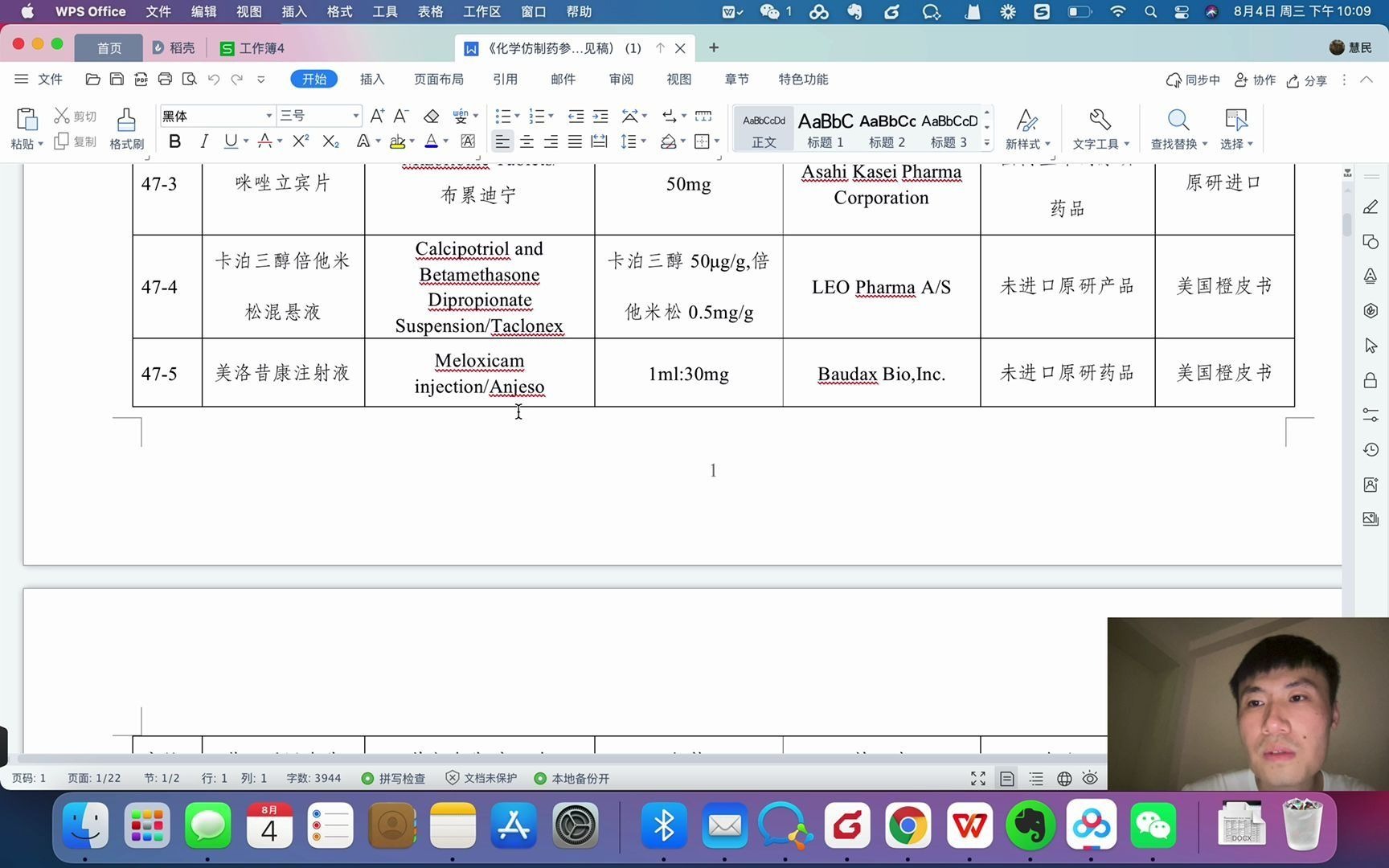This screenshot has height=868, width=1389.
Task: Click the Paste (粘贴) clipboard icon
Action: click(x=27, y=119)
